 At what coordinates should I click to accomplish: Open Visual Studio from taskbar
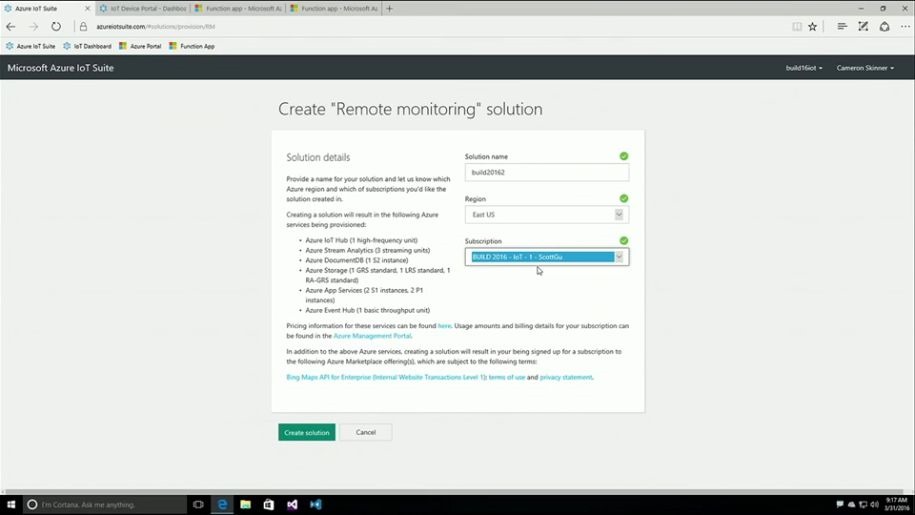pos(292,505)
